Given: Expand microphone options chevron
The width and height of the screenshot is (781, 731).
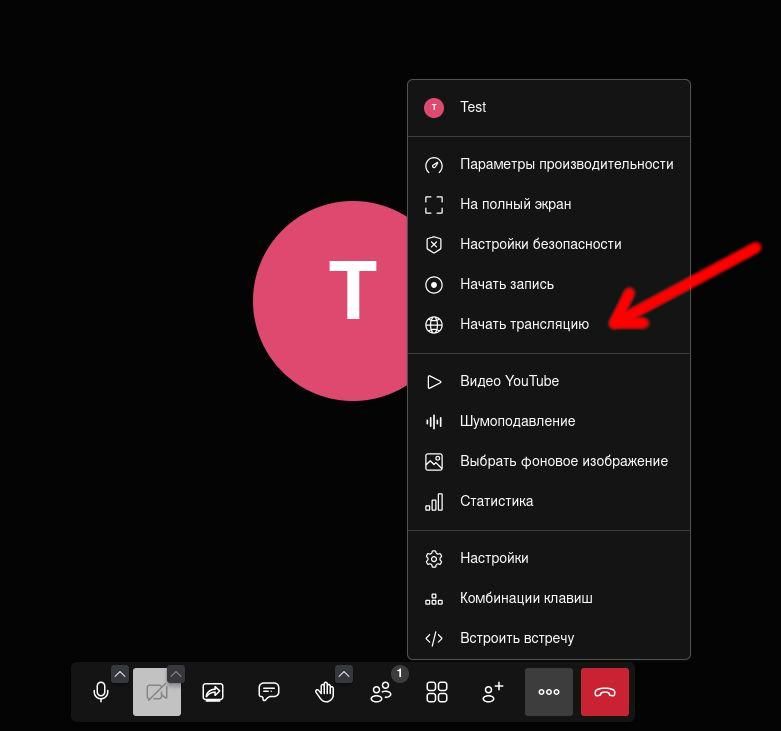Looking at the screenshot, I should [x=120, y=674].
